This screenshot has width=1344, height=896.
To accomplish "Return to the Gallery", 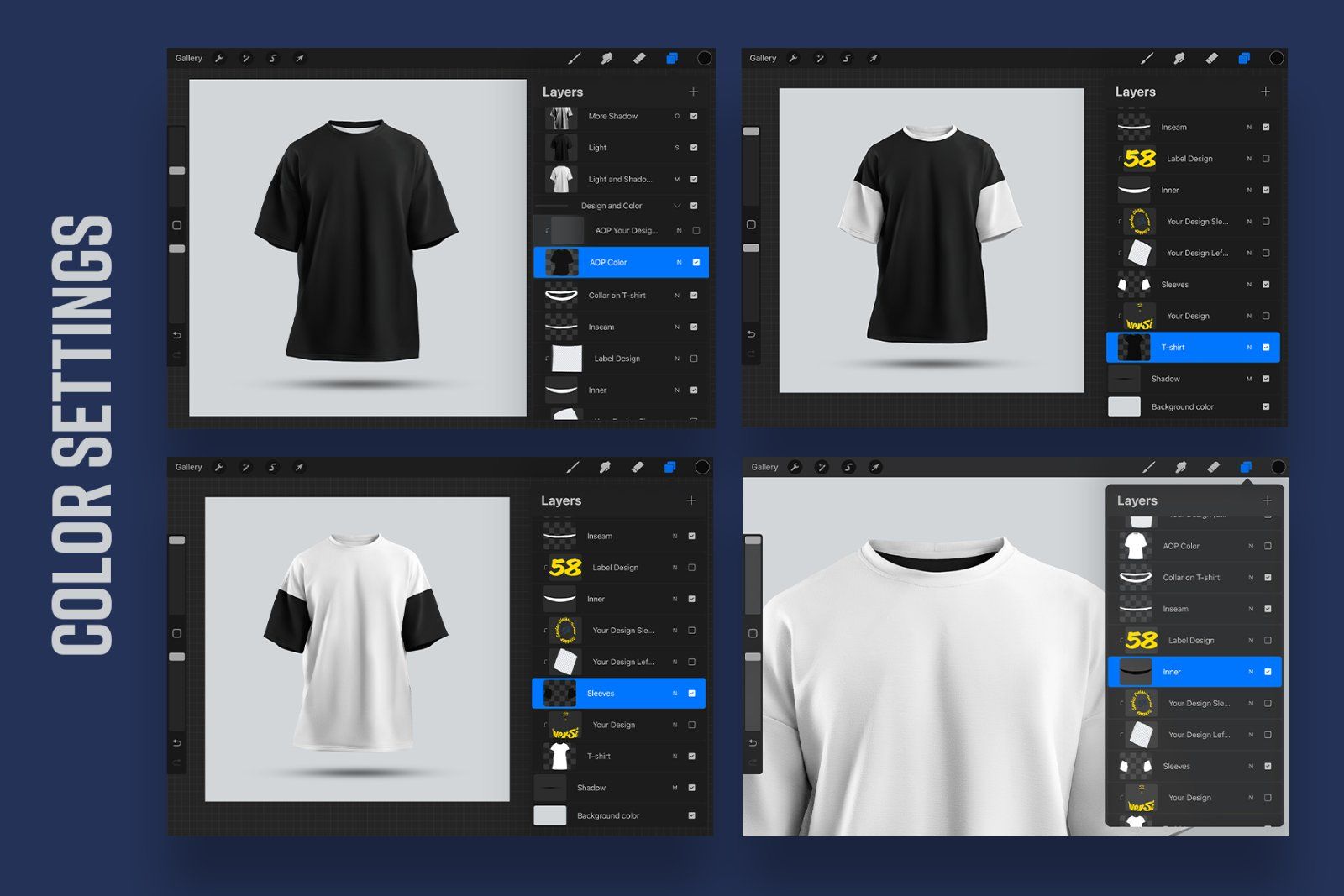I will click(x=188, y=58).
